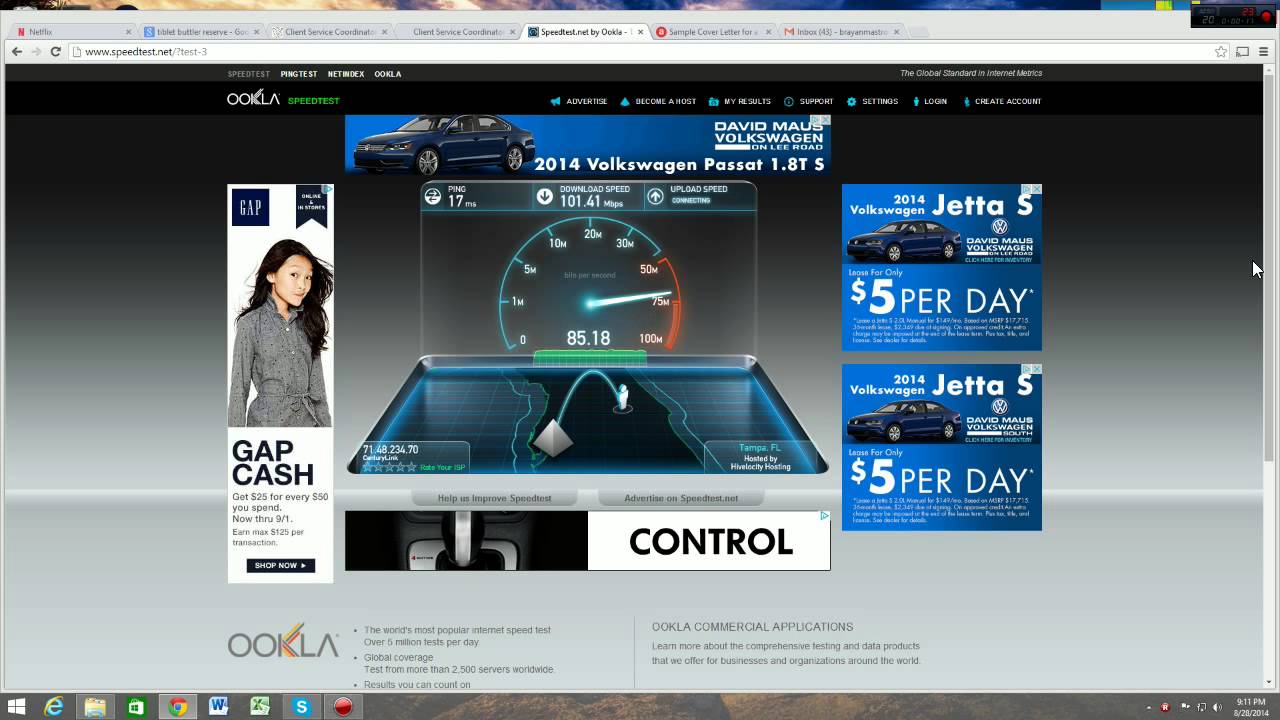This screenshot has height=720, width=1280.
Task: Click the Advertise megaphone icon
Action: [555, 101]
